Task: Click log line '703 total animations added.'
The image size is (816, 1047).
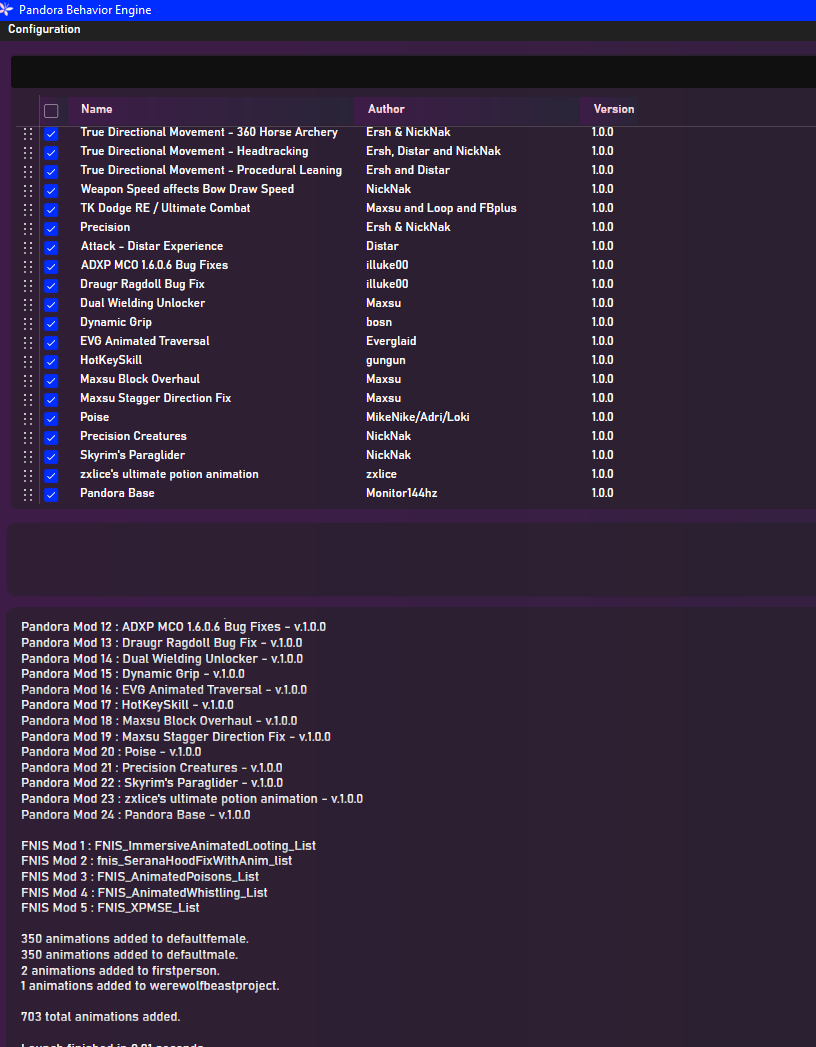Action: [101, 1017]
